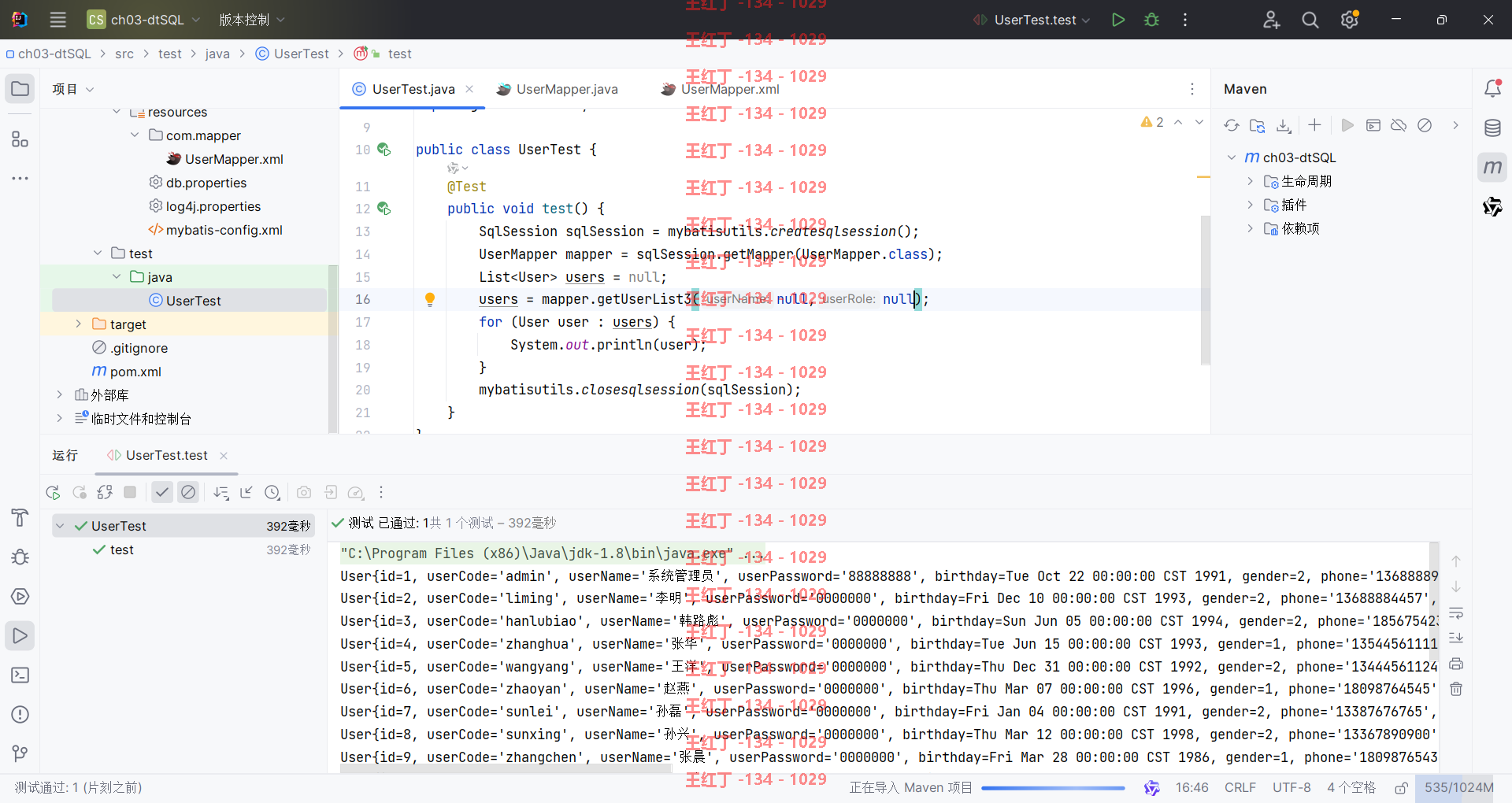Viewport: 1512px width, 803px height.
Task: Show more tool windows ellipsis on left sidebar
Action: click(x=20, y=179)
